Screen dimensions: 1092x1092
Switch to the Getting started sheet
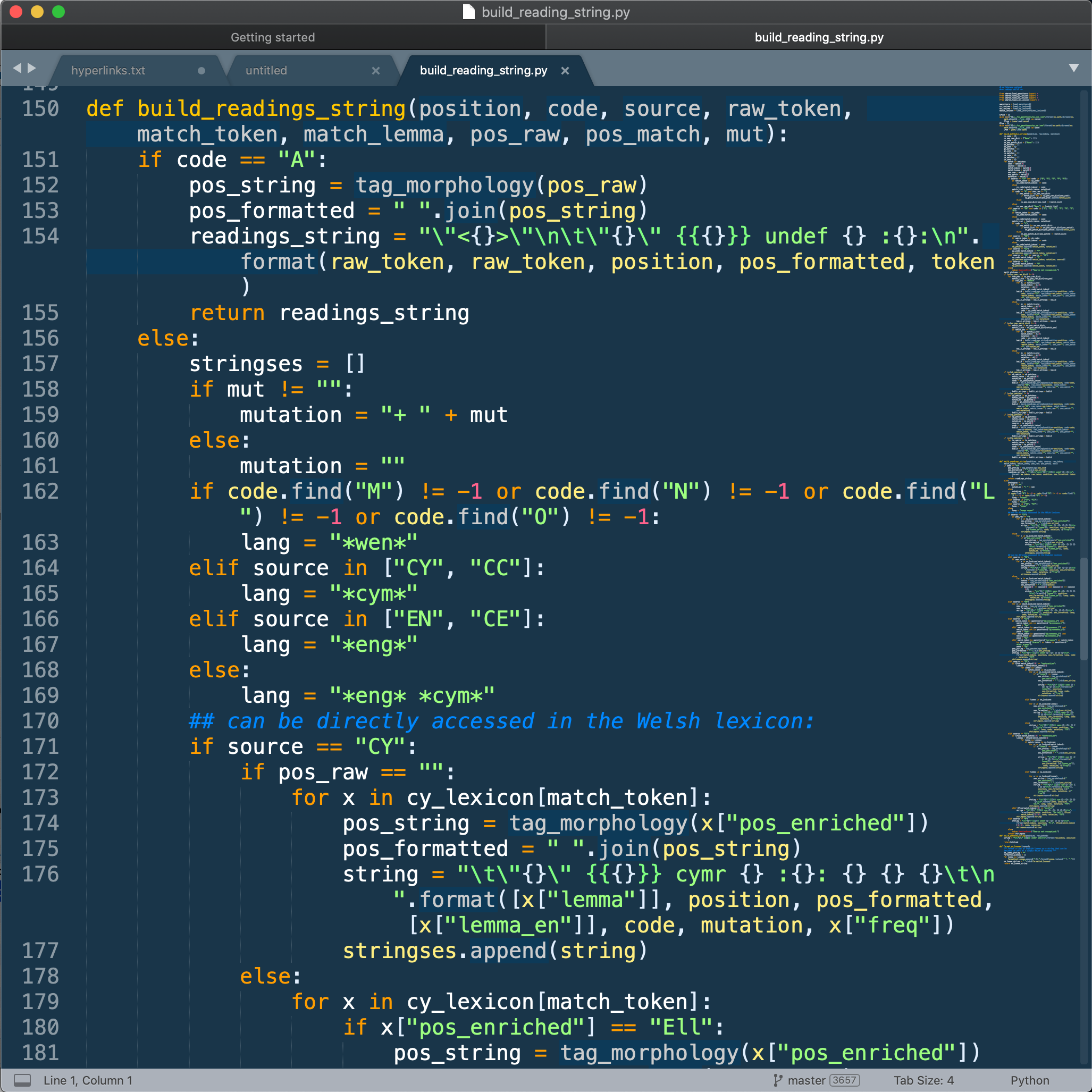[x=273, y=37]
